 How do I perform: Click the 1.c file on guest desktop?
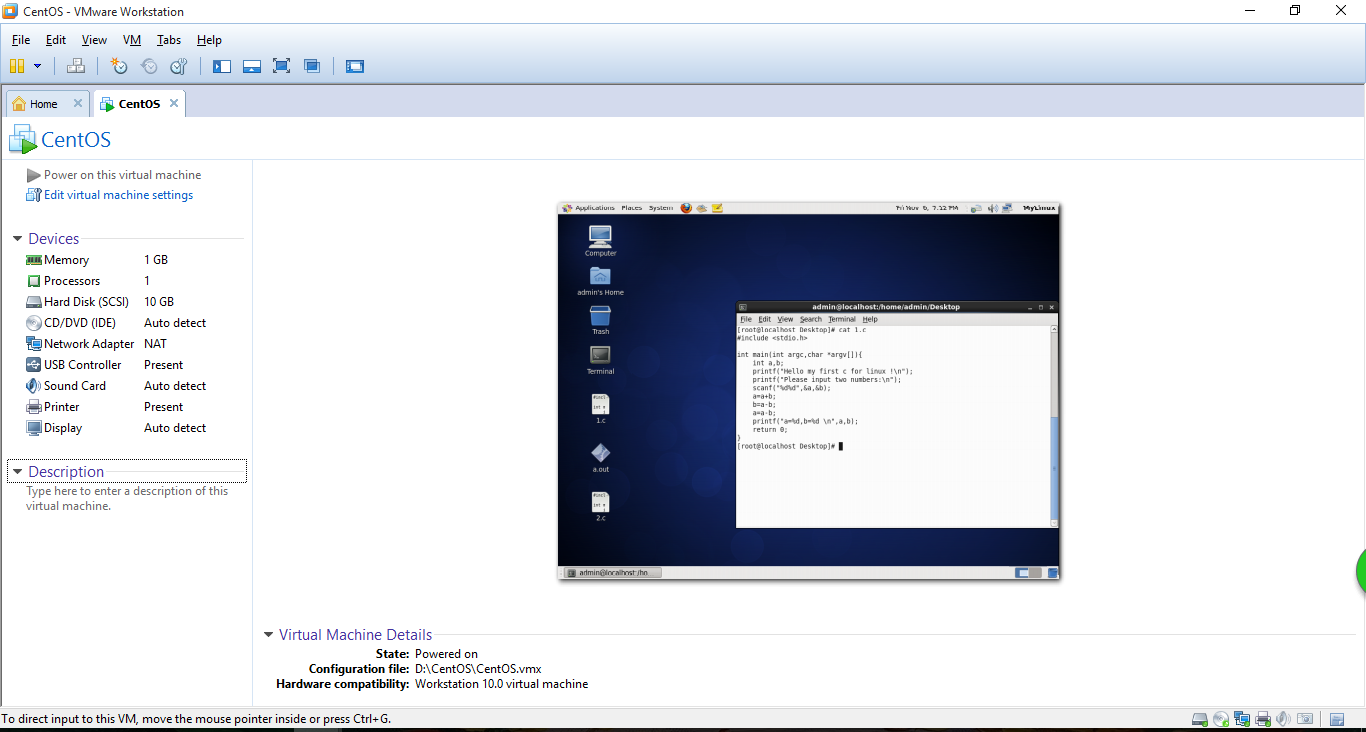(x=600, y=408)
